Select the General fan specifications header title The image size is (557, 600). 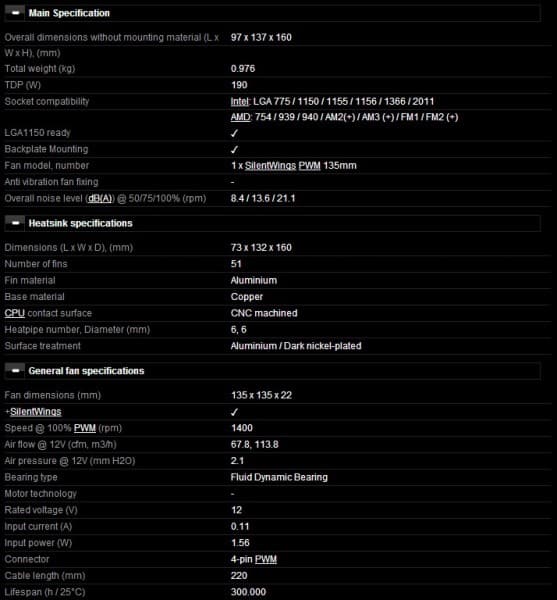click(86, 371)
